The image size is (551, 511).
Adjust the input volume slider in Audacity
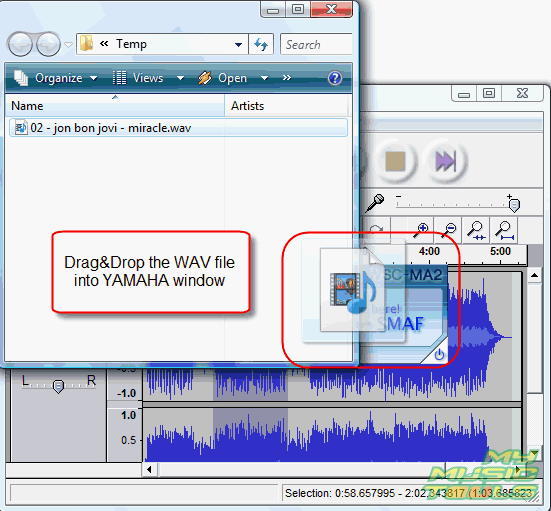[x=514, y=205]
